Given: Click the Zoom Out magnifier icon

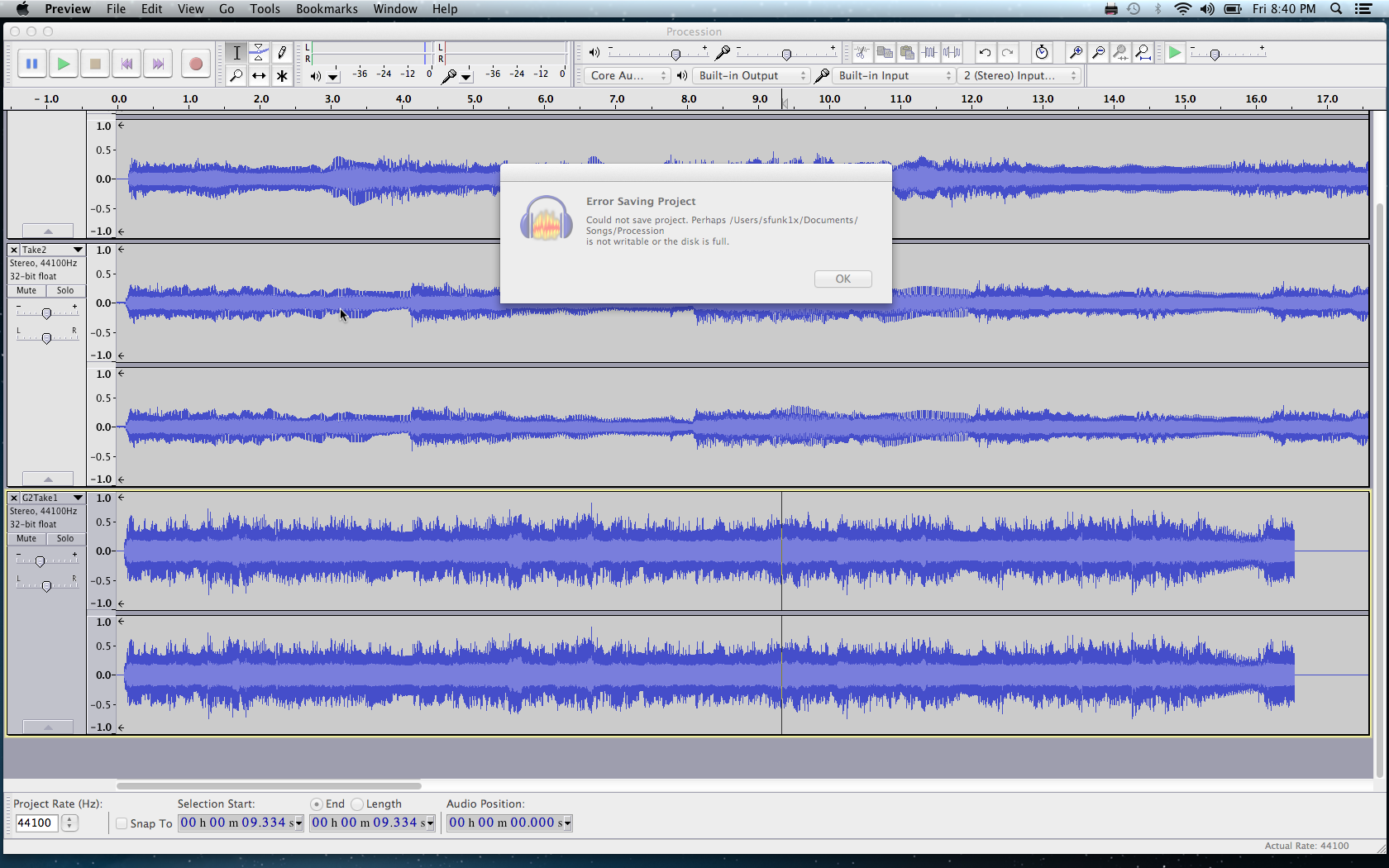Looking at the screenshot, I should tap(1098, 53).
